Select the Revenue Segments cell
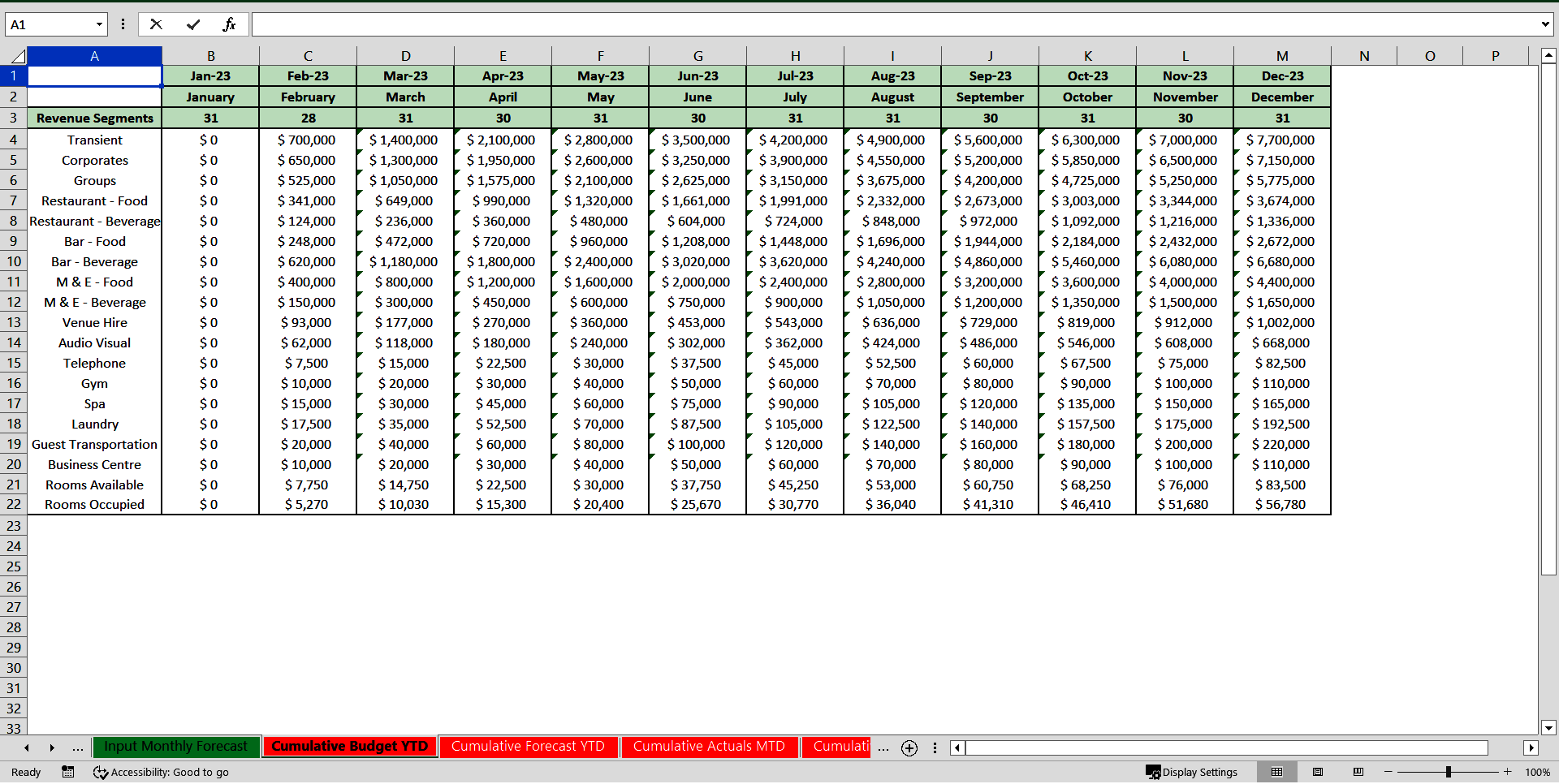This screenshot has height=784, width=1559. [x=95, y=118]
